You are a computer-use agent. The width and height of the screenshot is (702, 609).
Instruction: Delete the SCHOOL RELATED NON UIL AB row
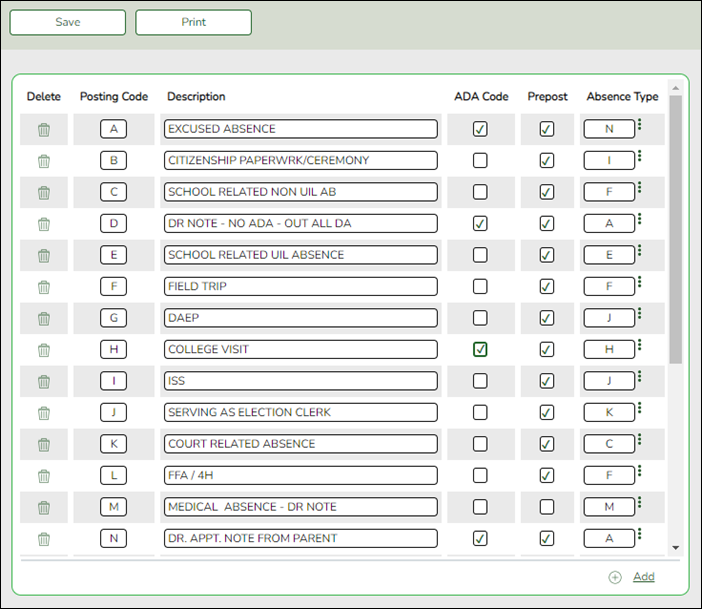pos(44,193)
